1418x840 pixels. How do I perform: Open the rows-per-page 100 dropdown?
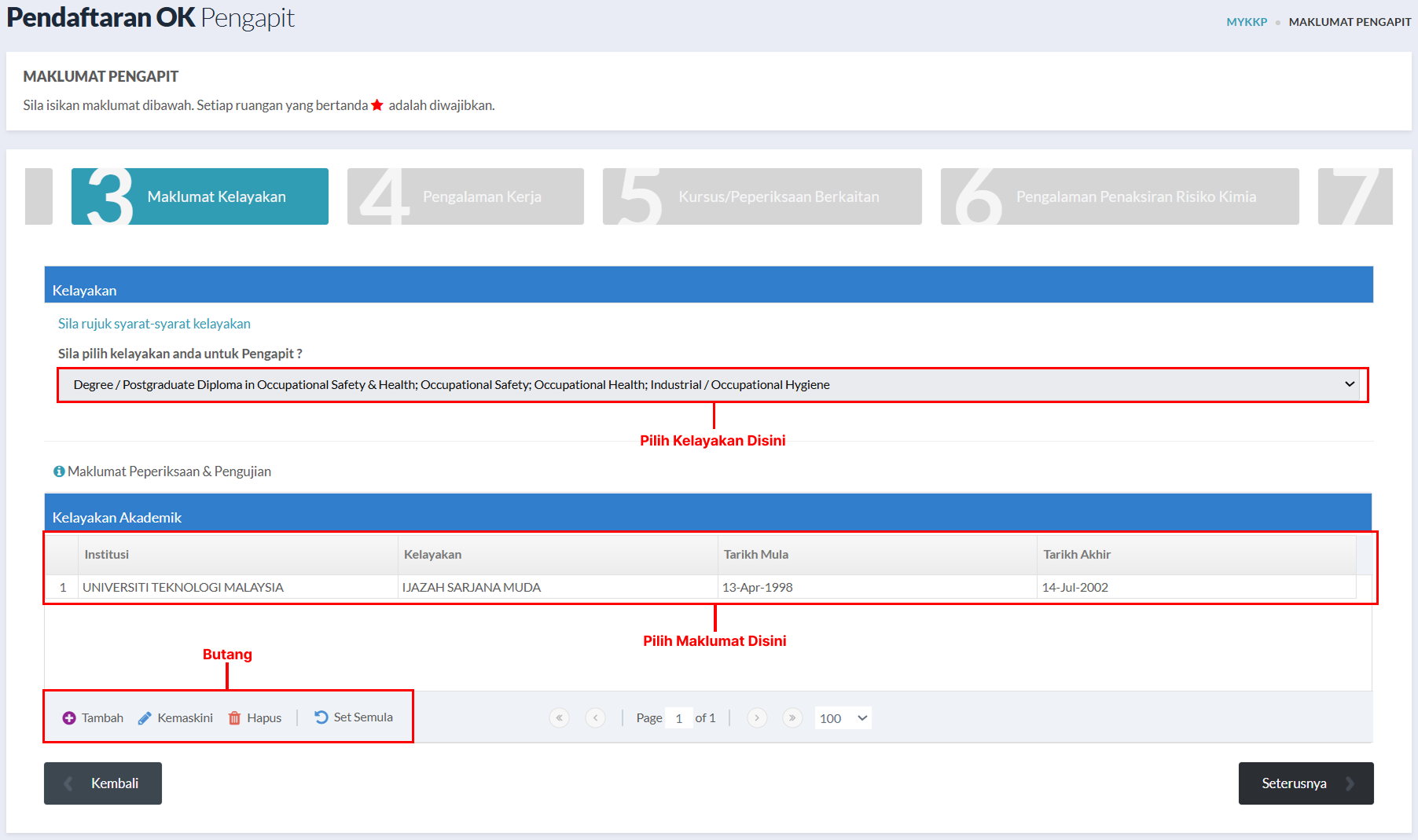pyautogui.click(x=843, y=718)
